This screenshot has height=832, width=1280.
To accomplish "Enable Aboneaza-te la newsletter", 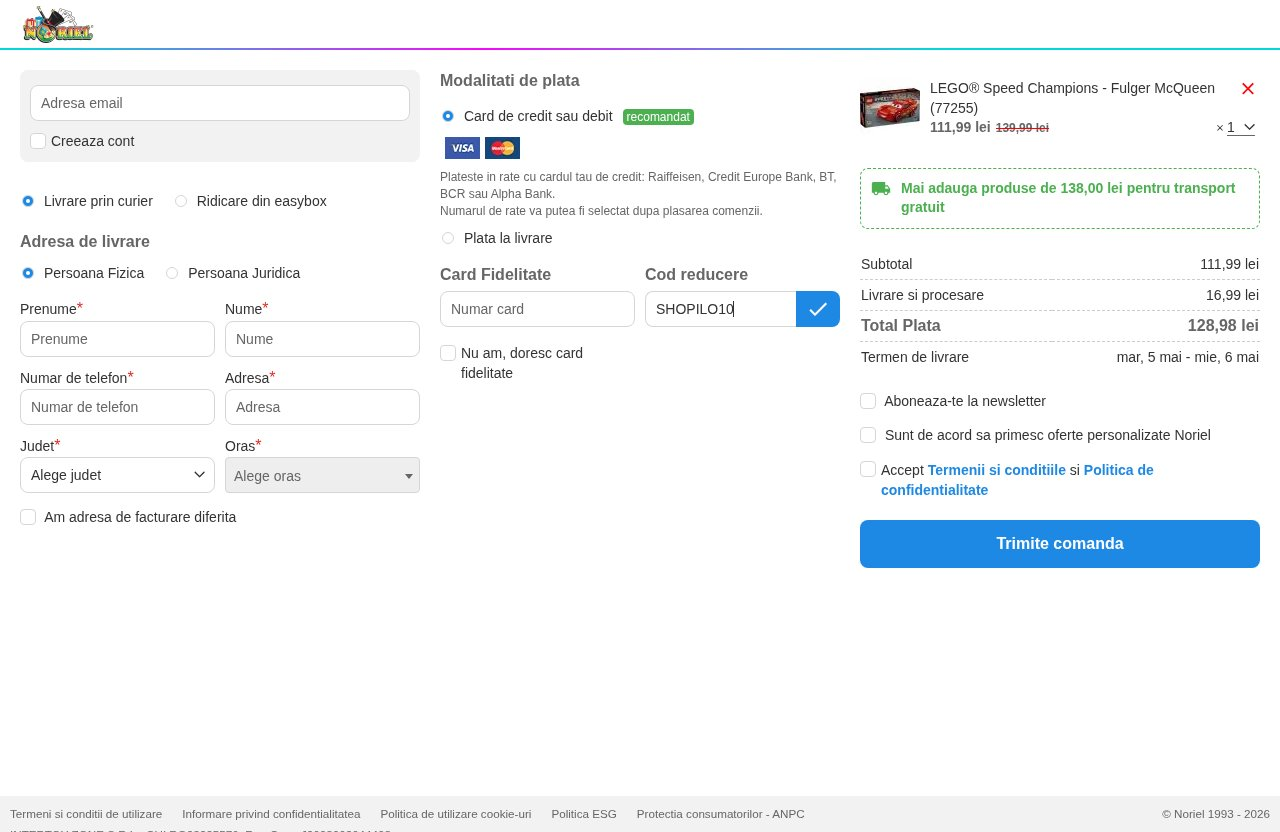I will (x=868, y=401).
